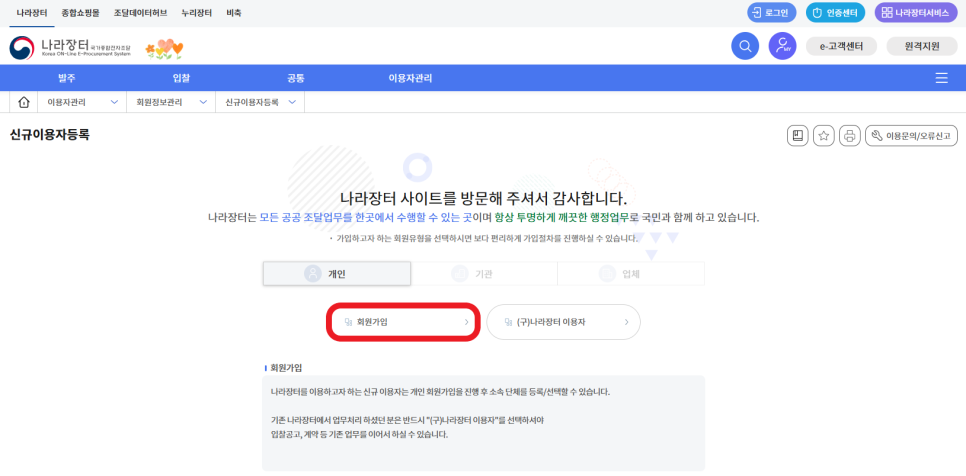The width and height of the screenshot is (966, 476).
Task: Select (구)나라장터 이용자 button
Action: tap(563, 322)
